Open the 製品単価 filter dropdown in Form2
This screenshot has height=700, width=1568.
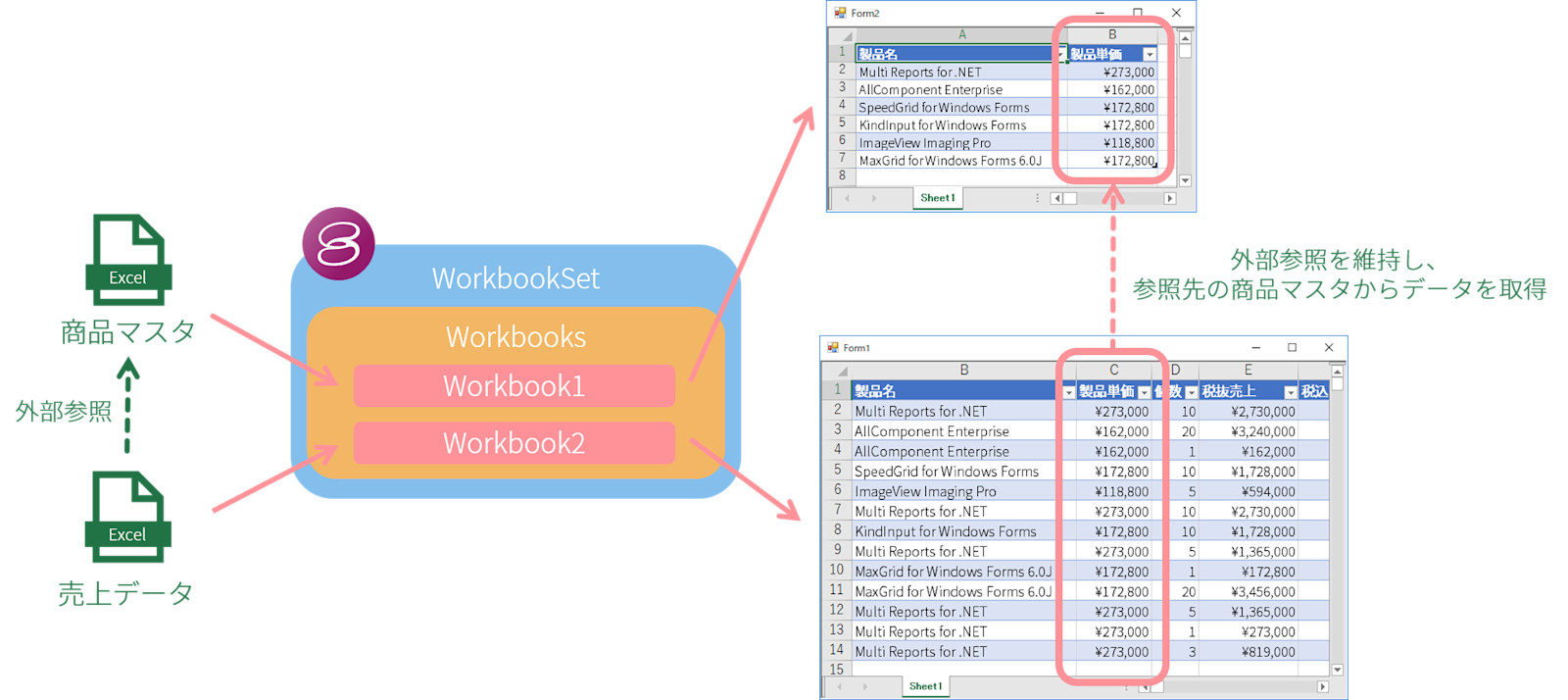coord(1150,55)
